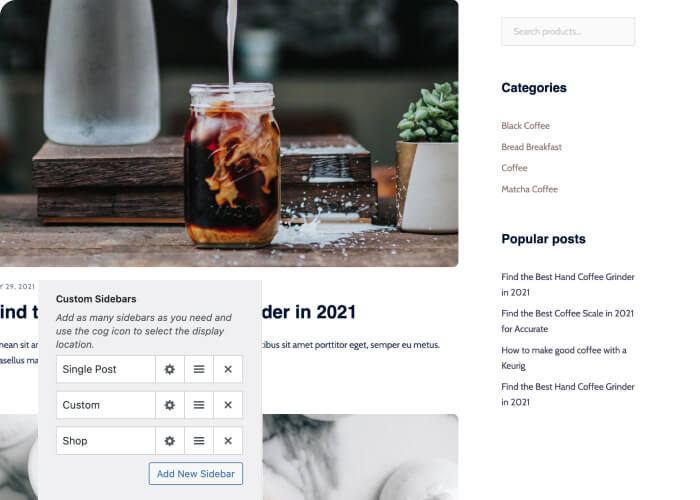700x500 pixels.
Task: Click the Add New Sidebar button
Action: coord(196,474)
